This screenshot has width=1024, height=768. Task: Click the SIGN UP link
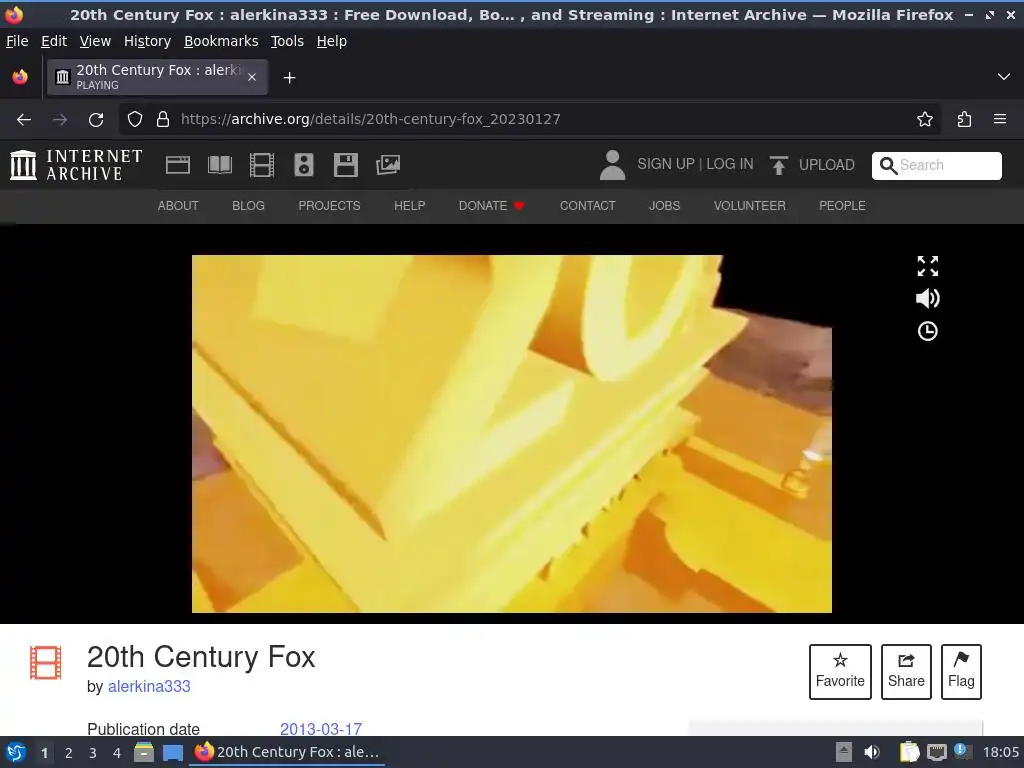click(x=665, y=164)
